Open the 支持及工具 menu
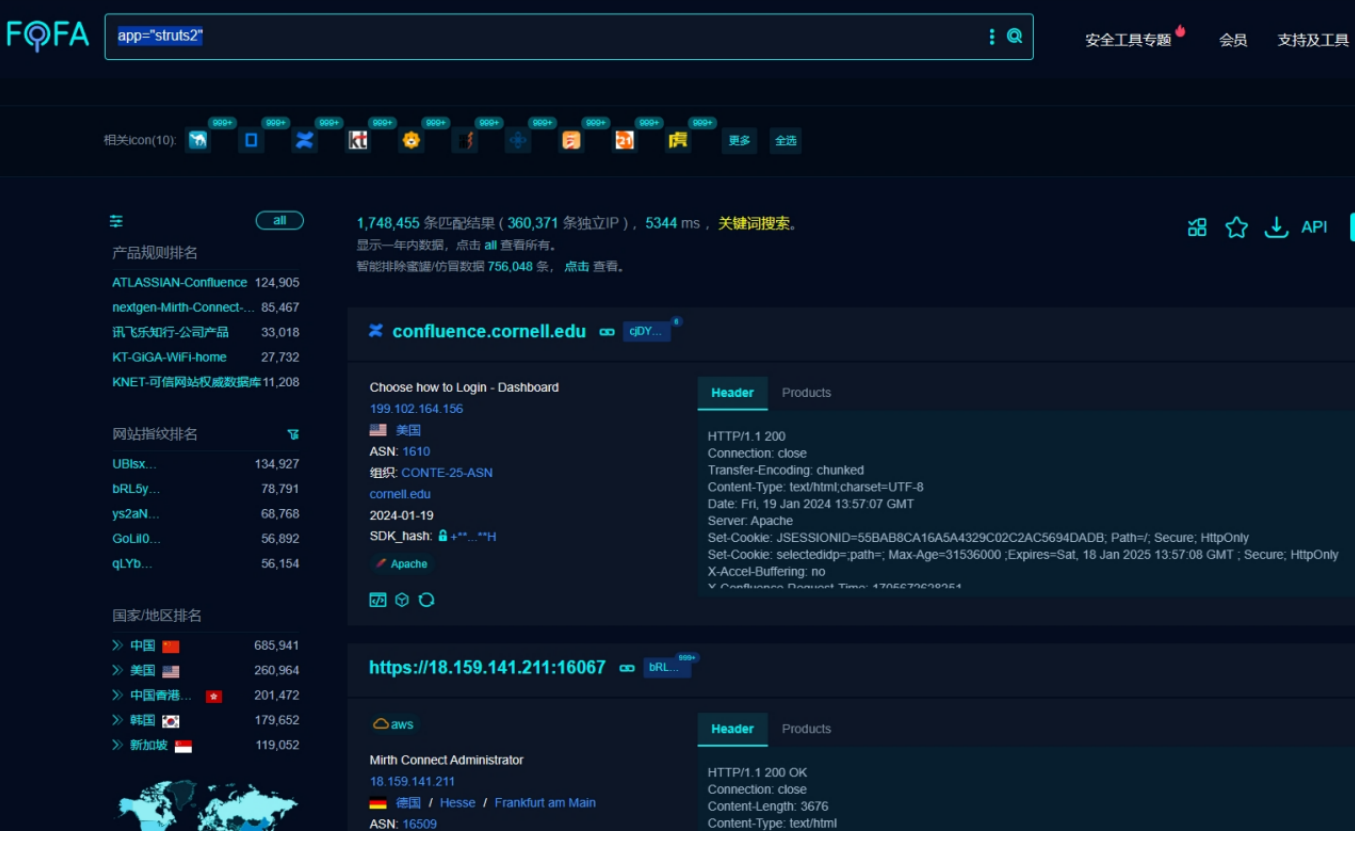Image resolution: width=1355 pixels, height=842 pixels. 1313,40
